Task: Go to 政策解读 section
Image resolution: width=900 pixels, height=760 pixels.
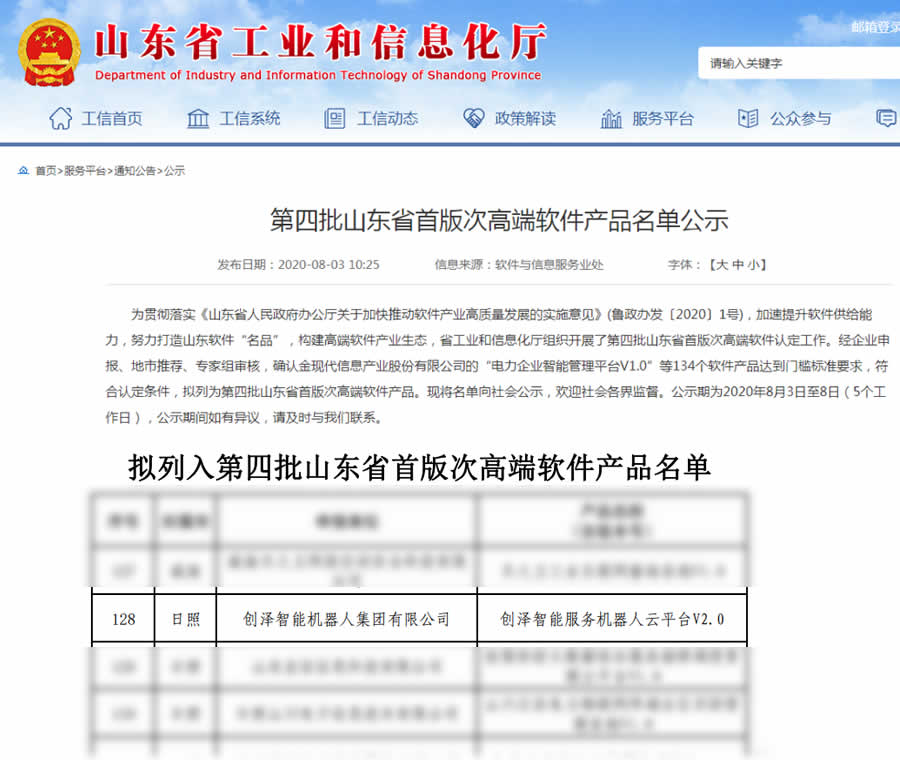Action: (525, 118)
